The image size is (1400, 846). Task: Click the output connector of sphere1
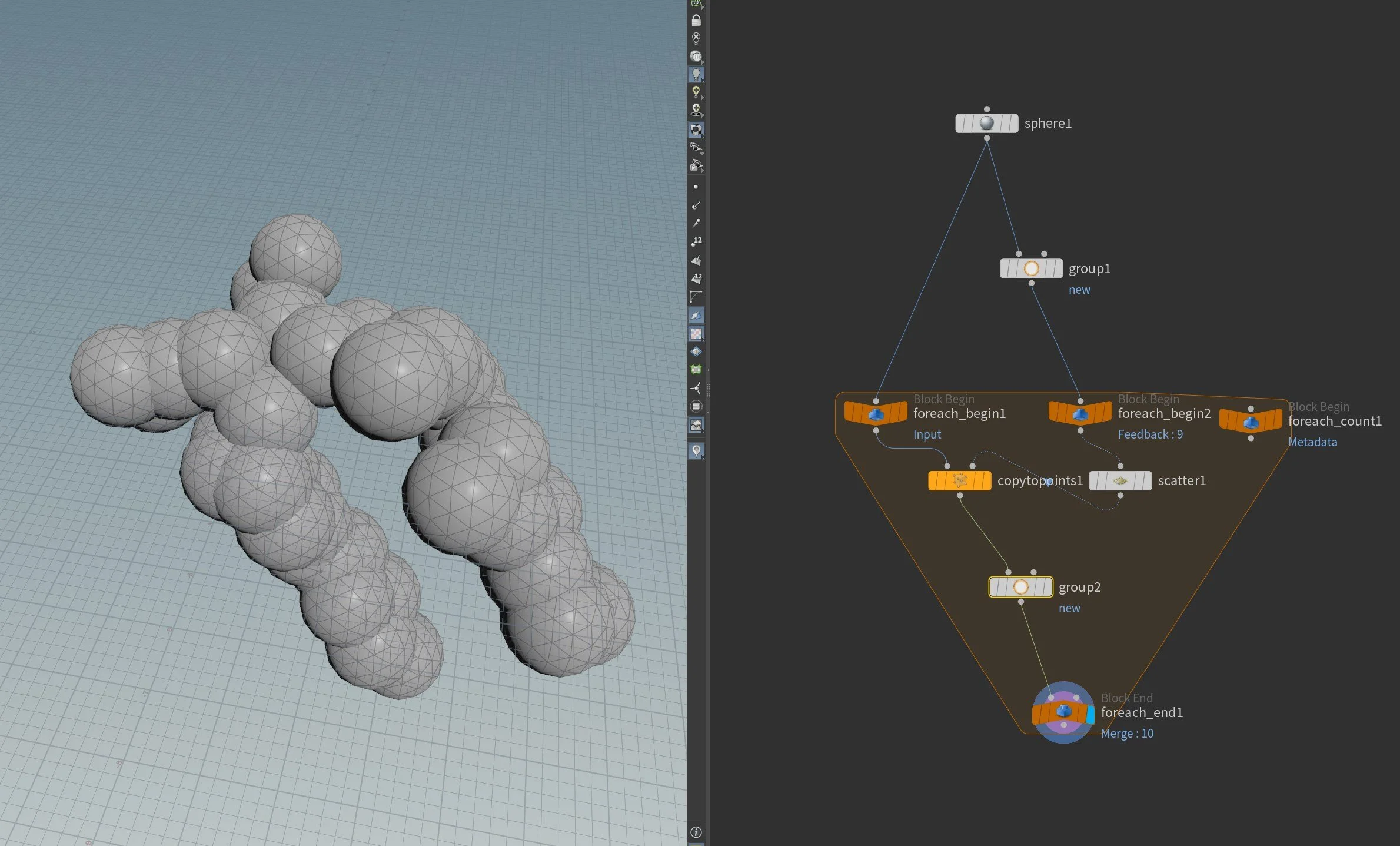(987, 138)
